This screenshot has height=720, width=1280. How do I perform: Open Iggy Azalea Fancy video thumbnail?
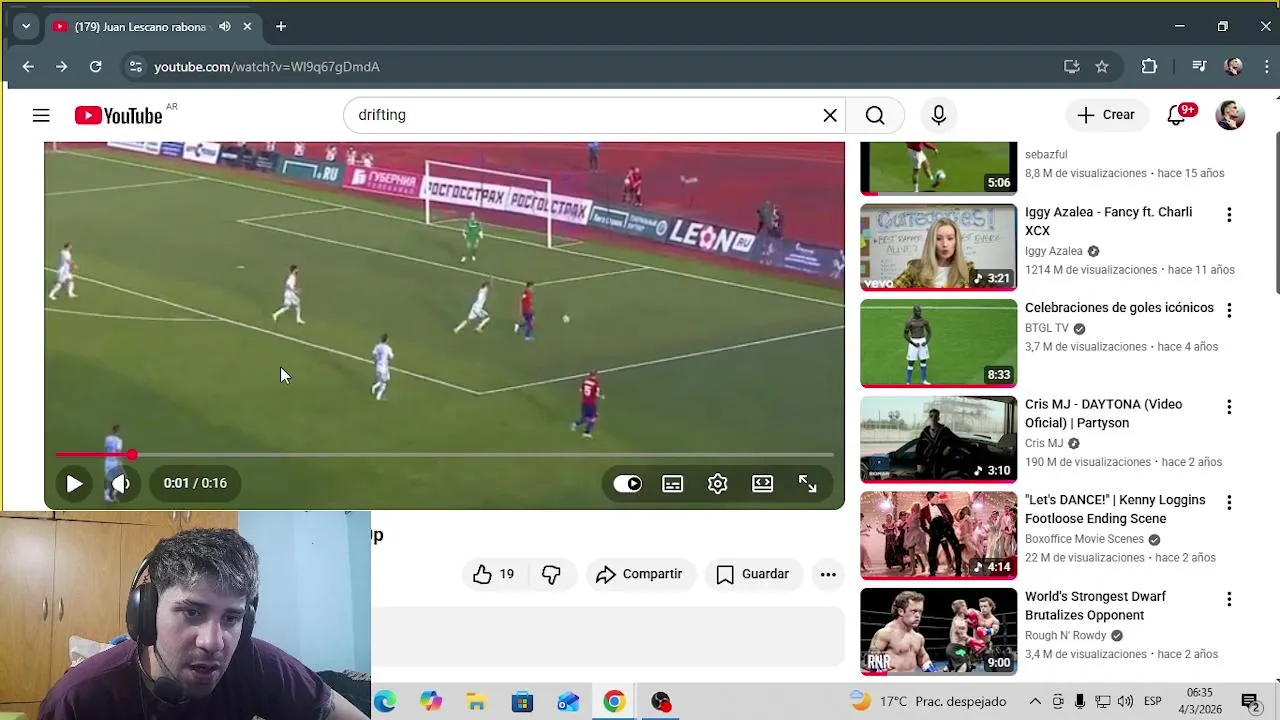coord(938,247)
